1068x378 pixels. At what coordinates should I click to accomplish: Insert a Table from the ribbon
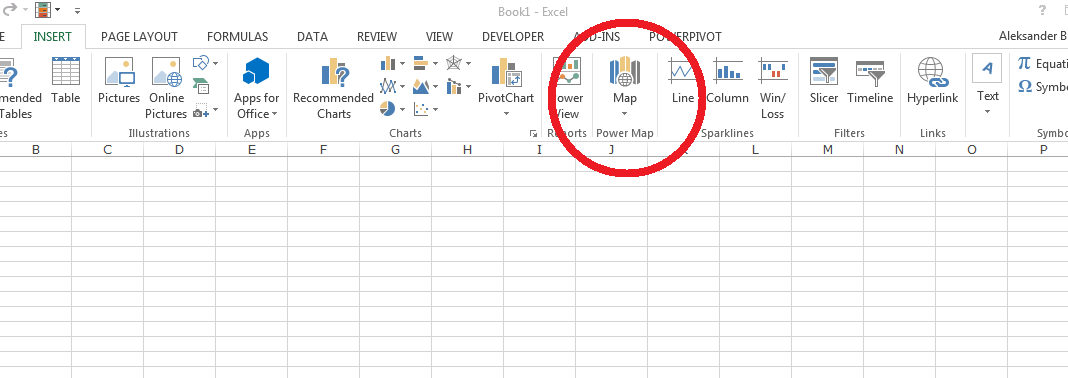tap(65, 81)
